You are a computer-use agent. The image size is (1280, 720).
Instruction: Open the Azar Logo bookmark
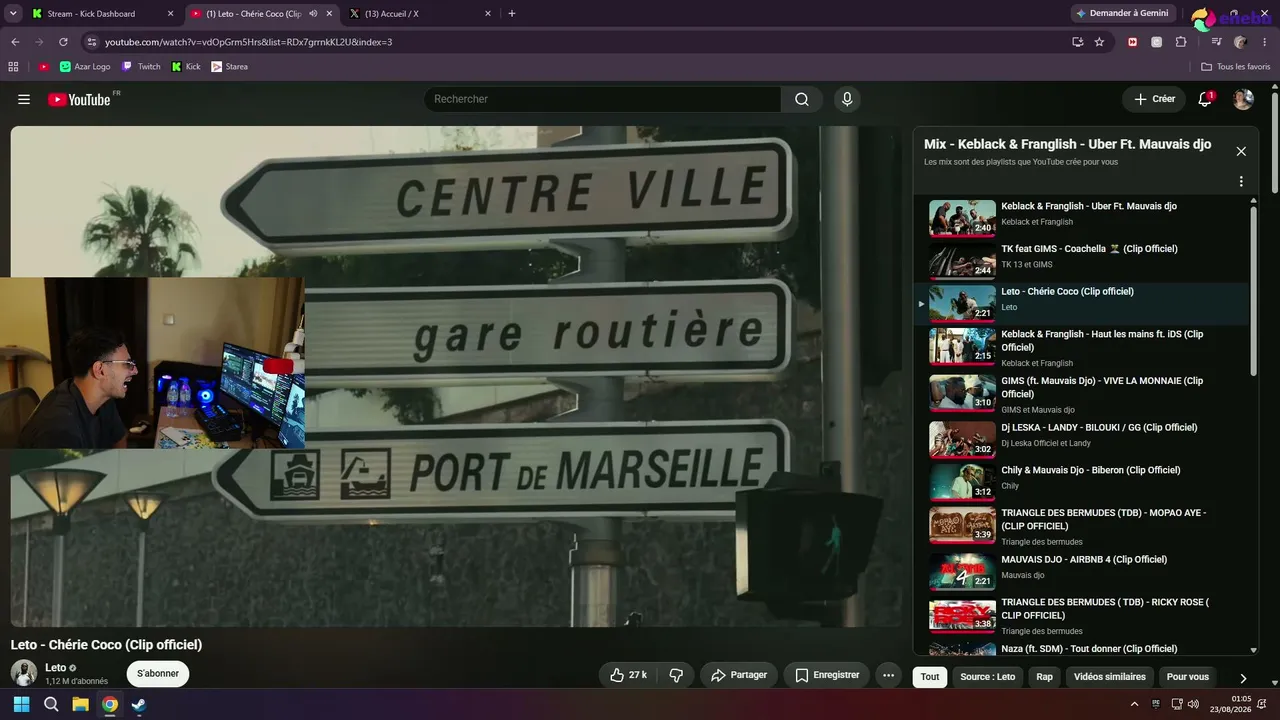(85, 67)
